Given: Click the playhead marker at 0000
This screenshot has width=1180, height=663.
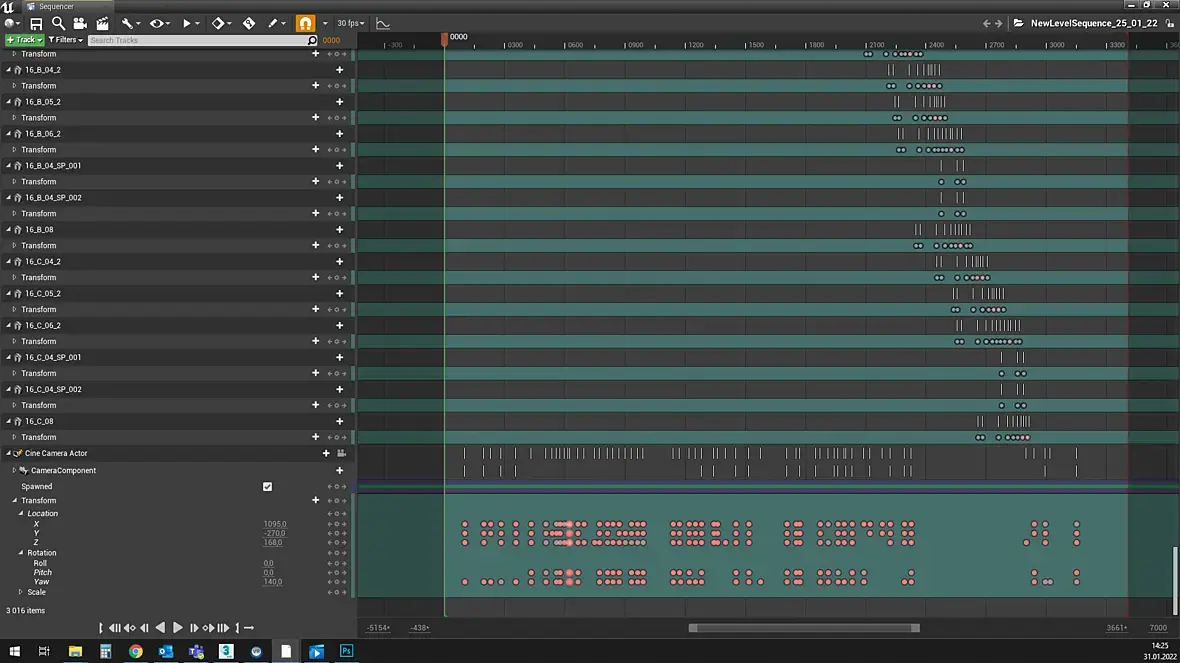Looking at the screenshot, I should tap(444, 38).
